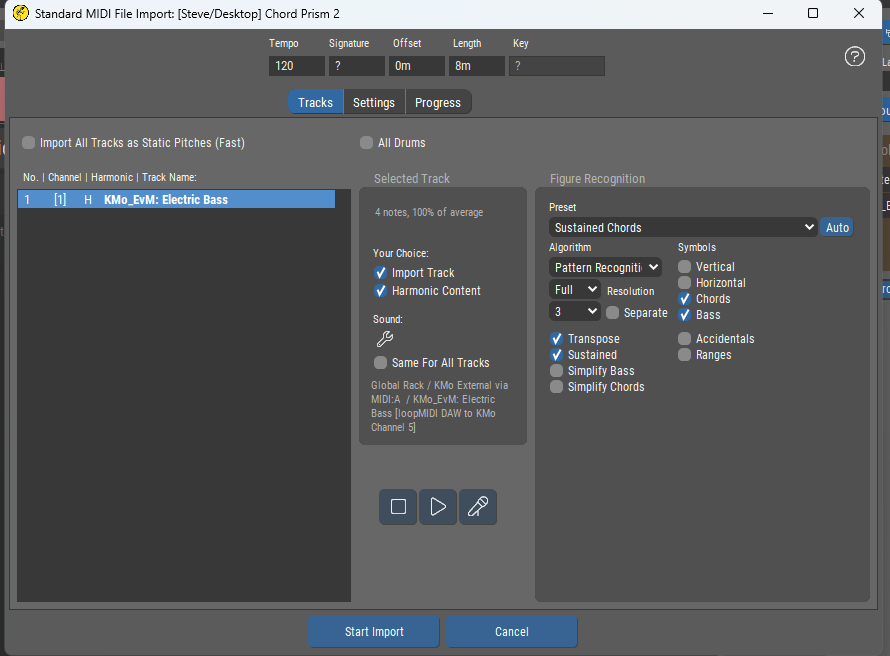Click the Start Import button

pyautogui.click(x=374, y=632)
